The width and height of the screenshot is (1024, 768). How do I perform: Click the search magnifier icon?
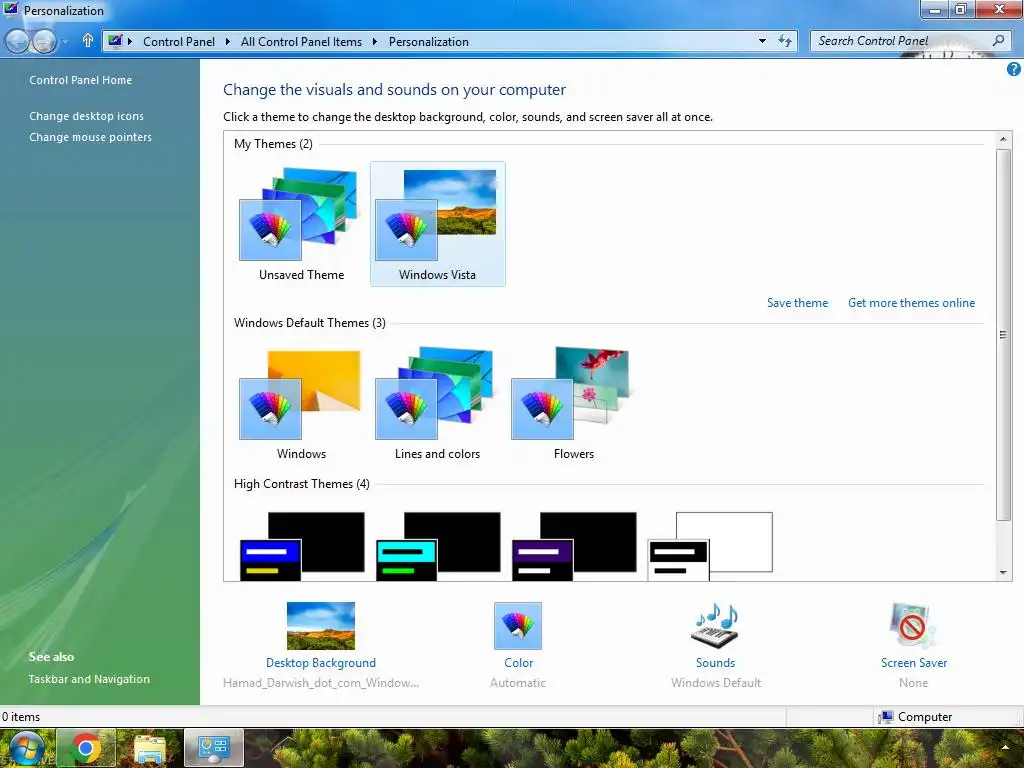point(999,40)
